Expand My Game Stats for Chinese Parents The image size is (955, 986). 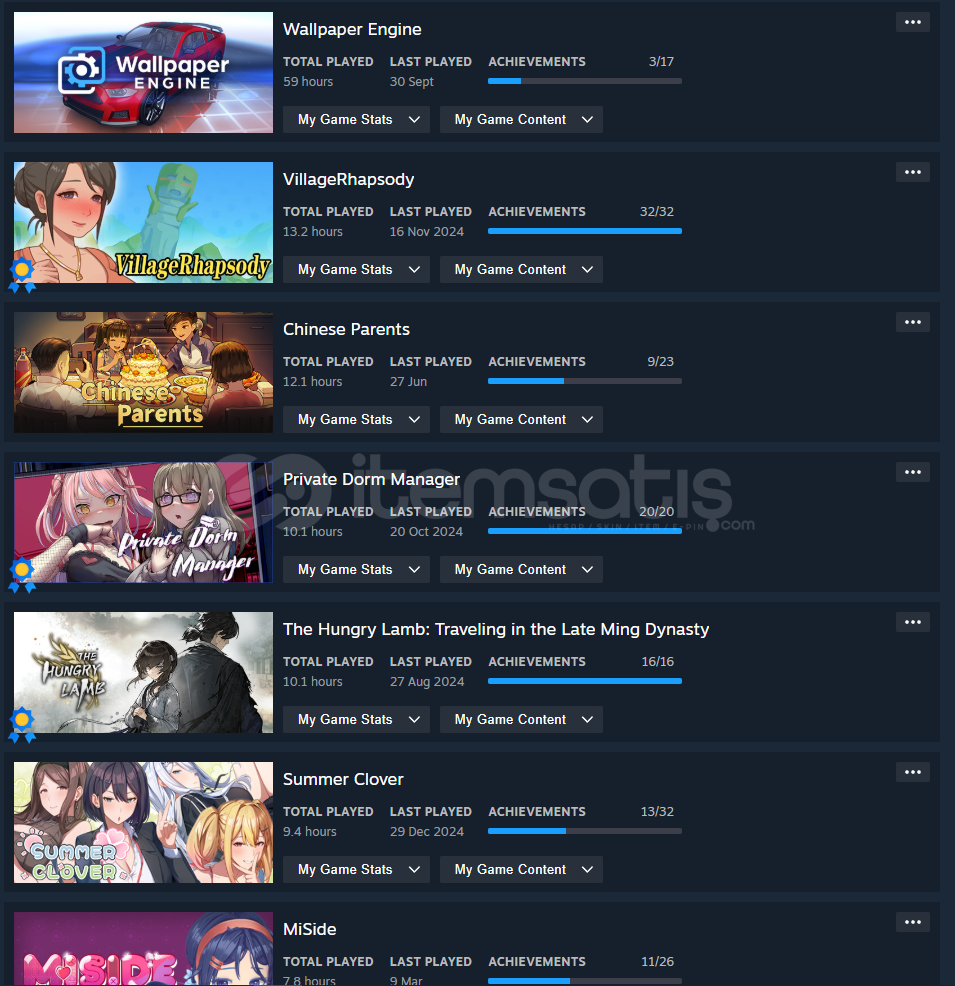pos(356,419)
